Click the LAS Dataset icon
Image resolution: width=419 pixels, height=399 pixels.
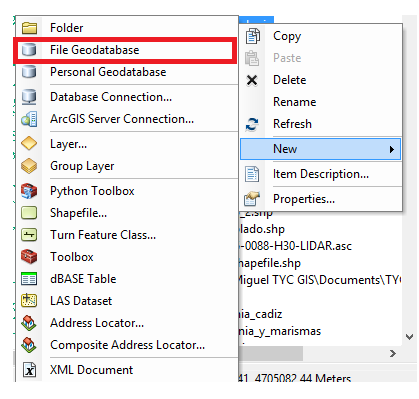[x=29, y=301]
